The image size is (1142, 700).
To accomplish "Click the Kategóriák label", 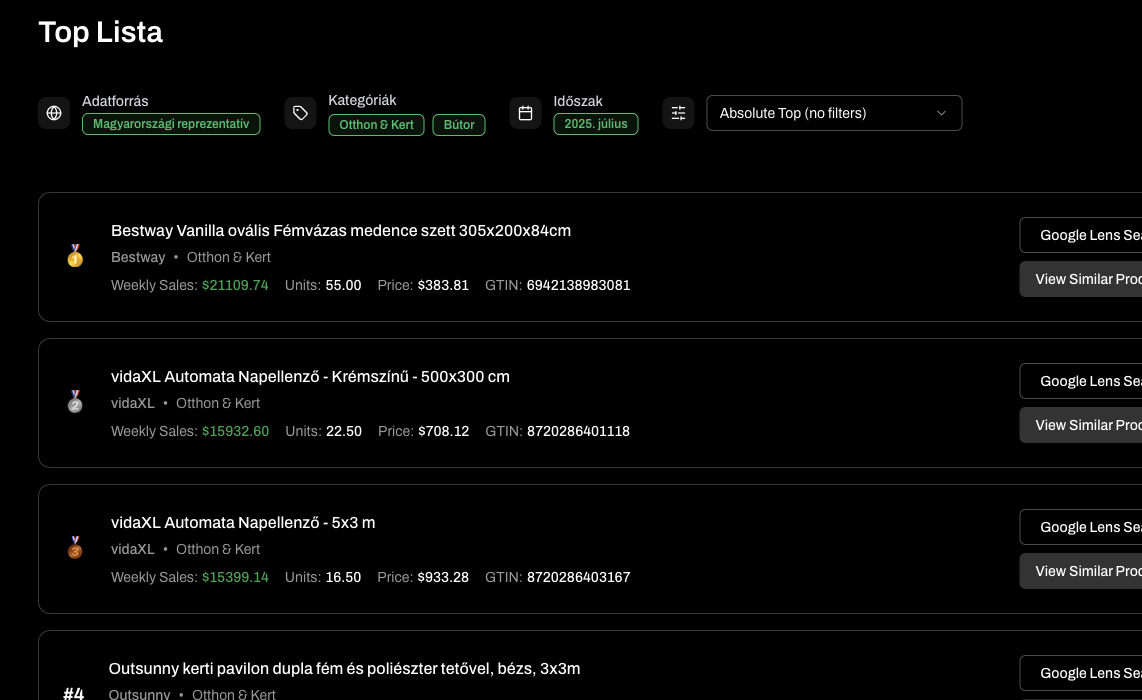I will [x=362, y=101].
